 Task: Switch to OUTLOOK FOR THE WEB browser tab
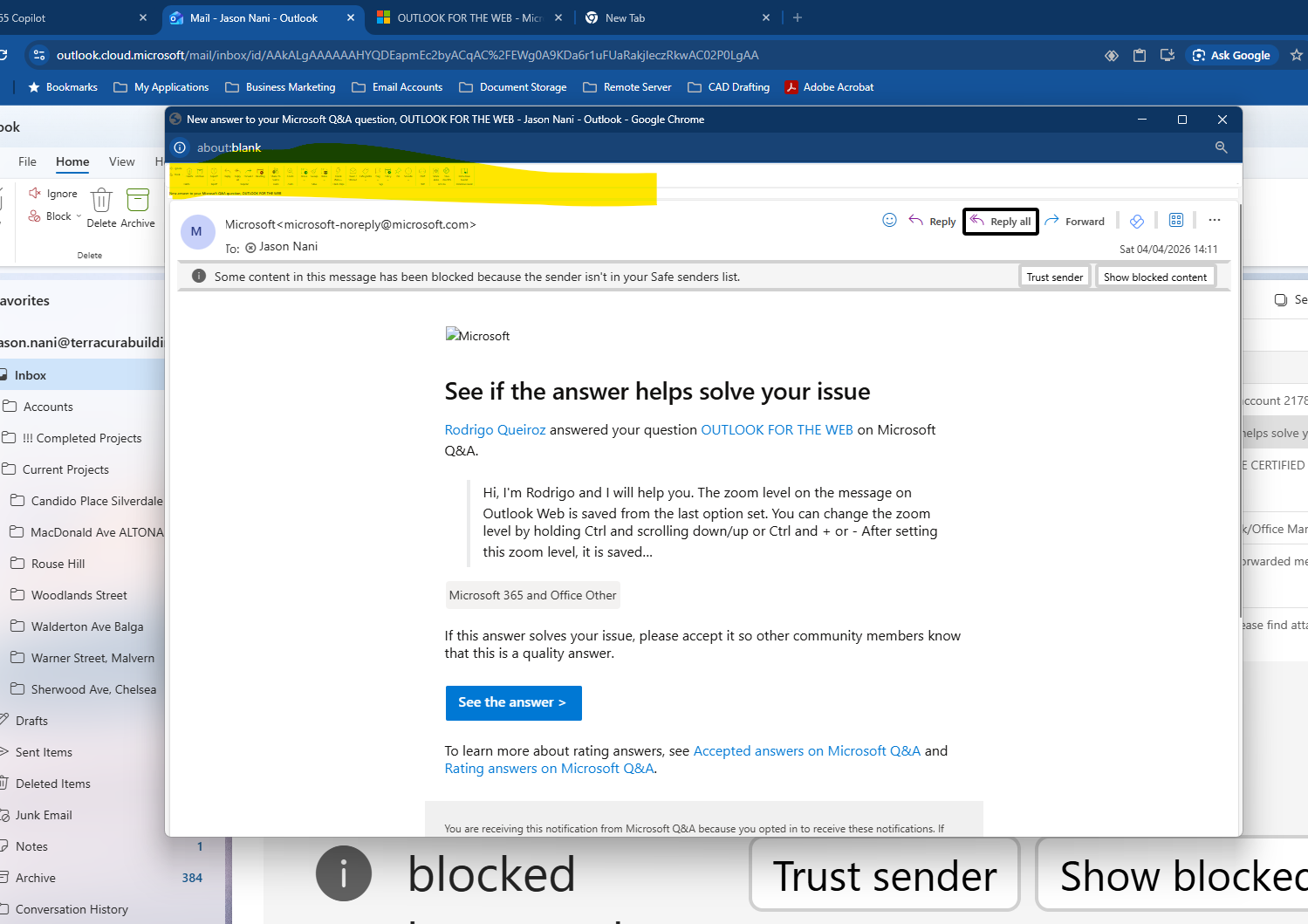point(469,17)
